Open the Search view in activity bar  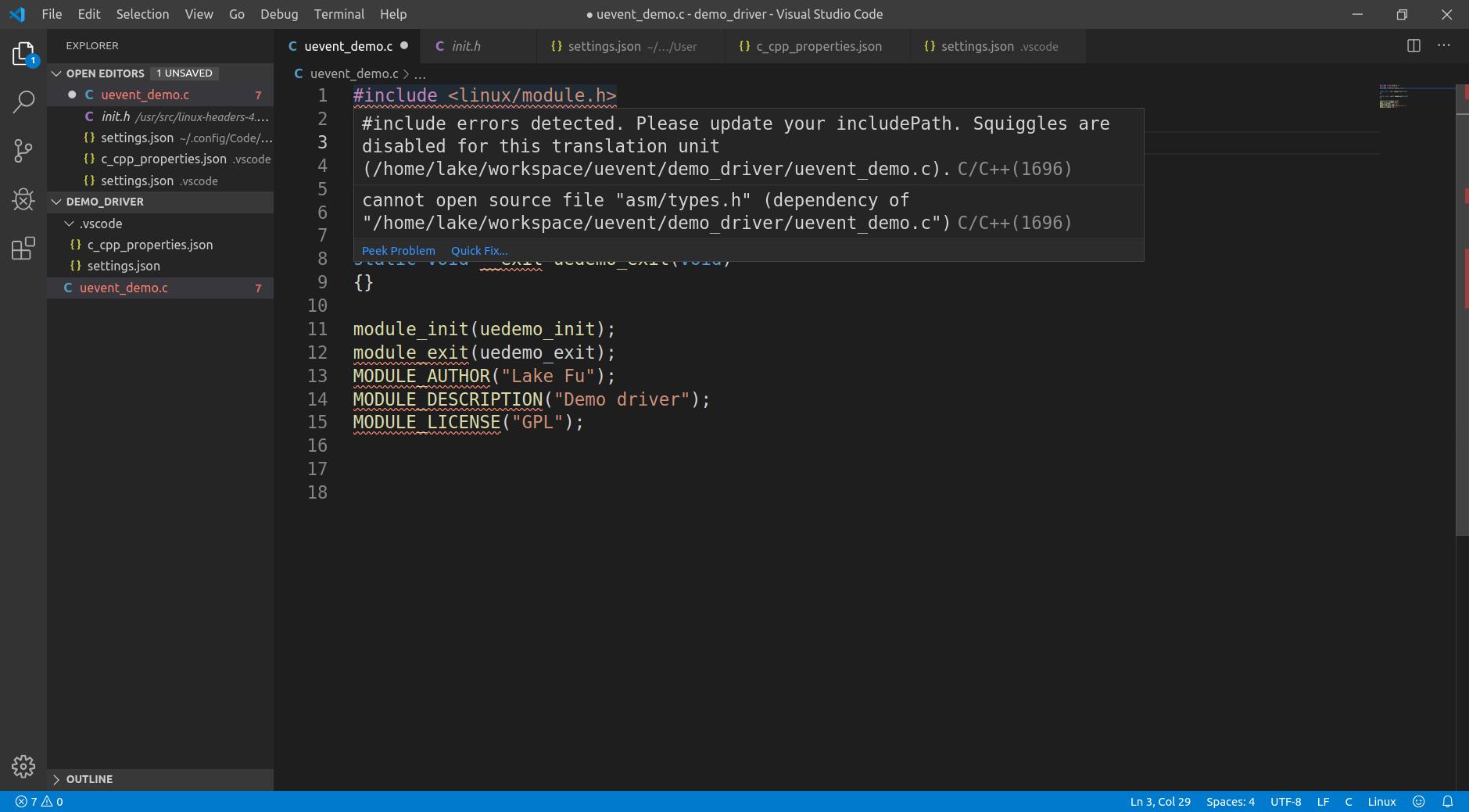(x=23, y=102)
